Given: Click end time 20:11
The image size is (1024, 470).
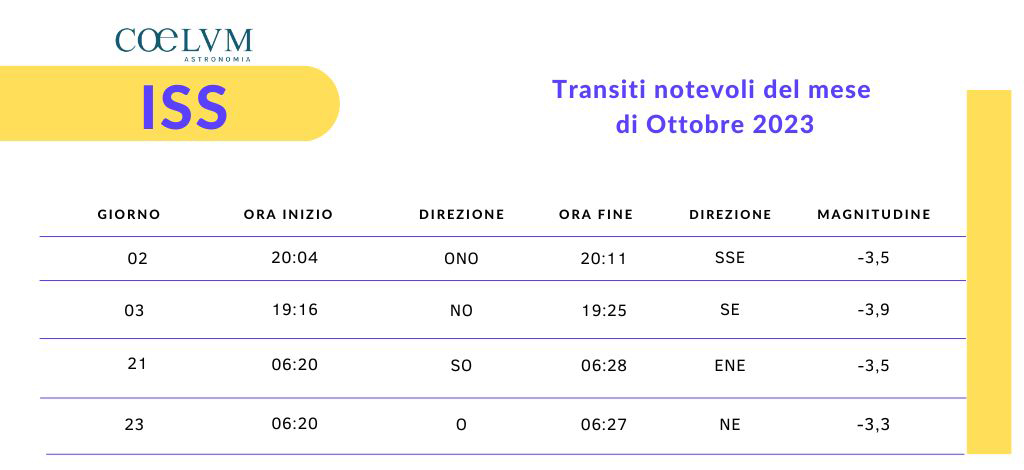Looking at the screenshot, I should [604, 258].
